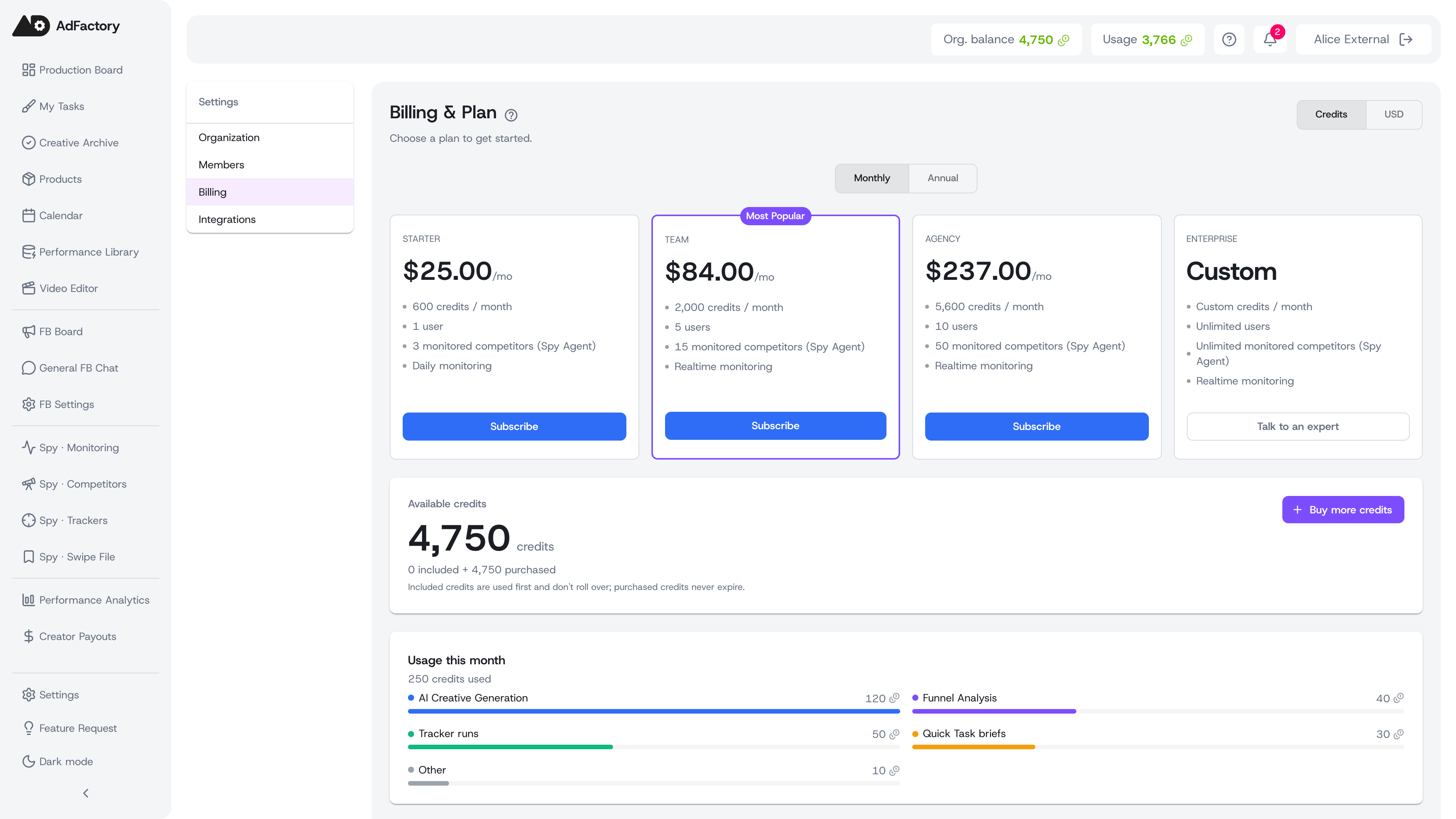Click the Products box icon

pos(28,179)
